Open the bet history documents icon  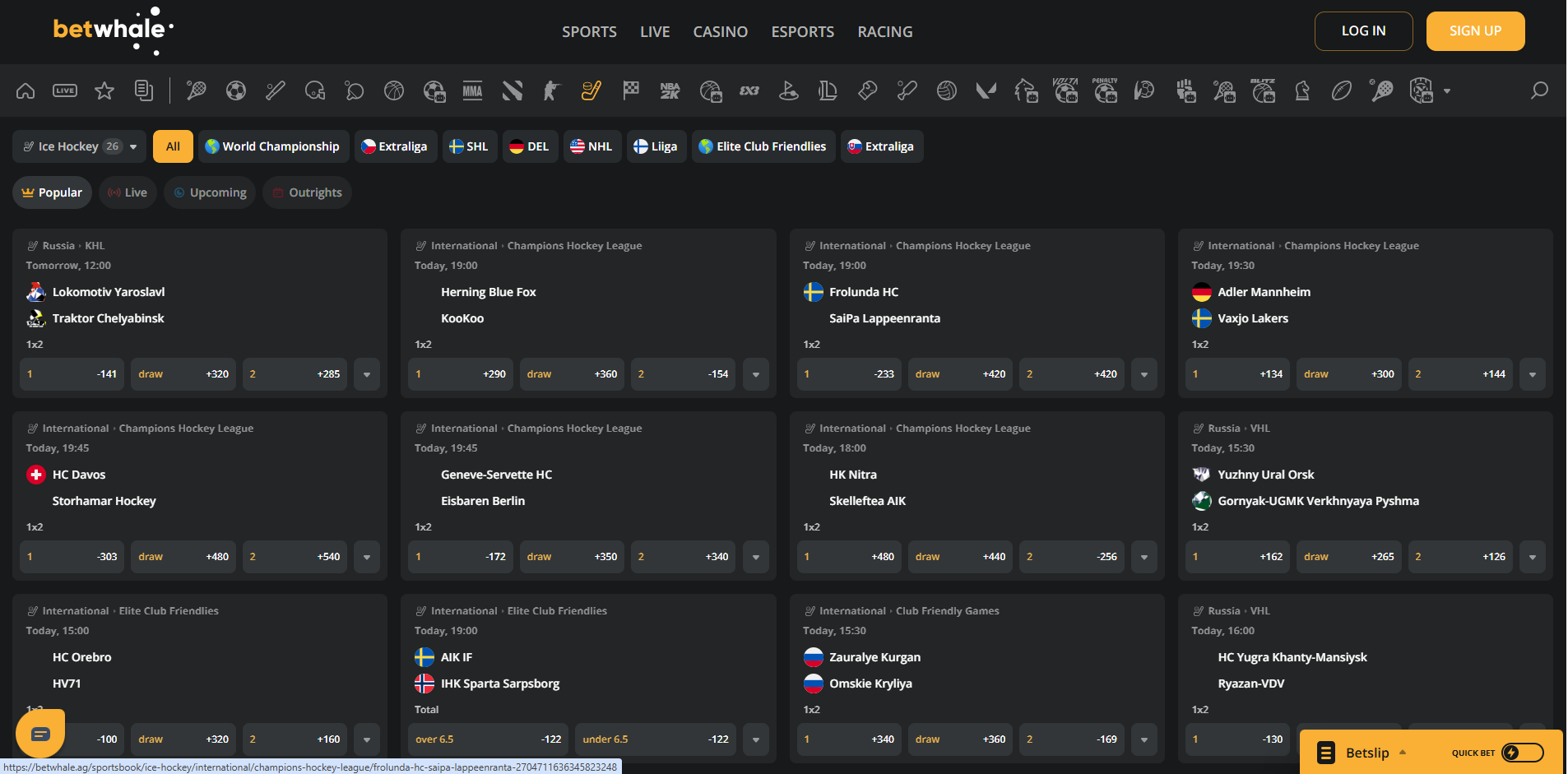coord(144,90)
